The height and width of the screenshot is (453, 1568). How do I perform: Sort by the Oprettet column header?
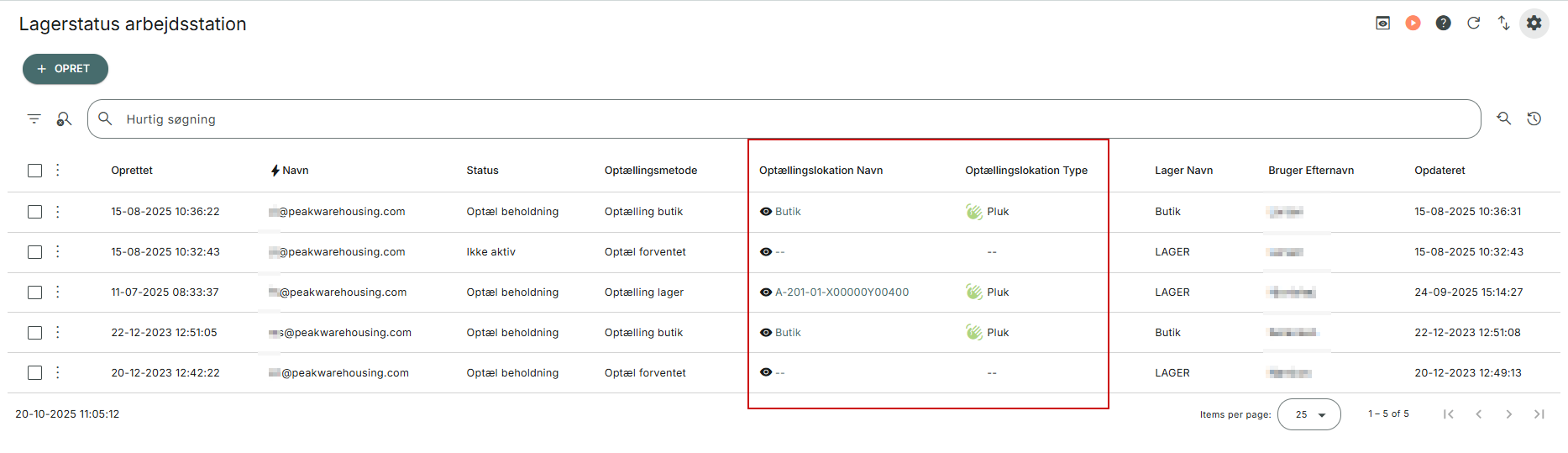(132, 171)
